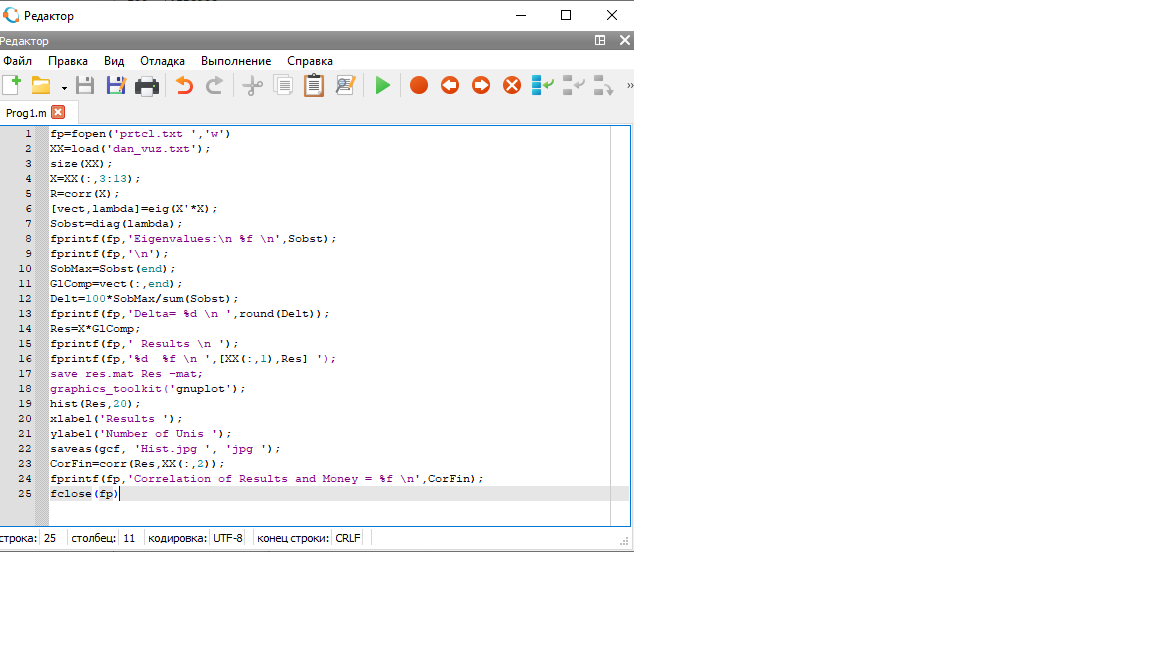The height and width of the screenshot is (648, 1152).
Task: Click the Save As icon
Action: point(116,86)
